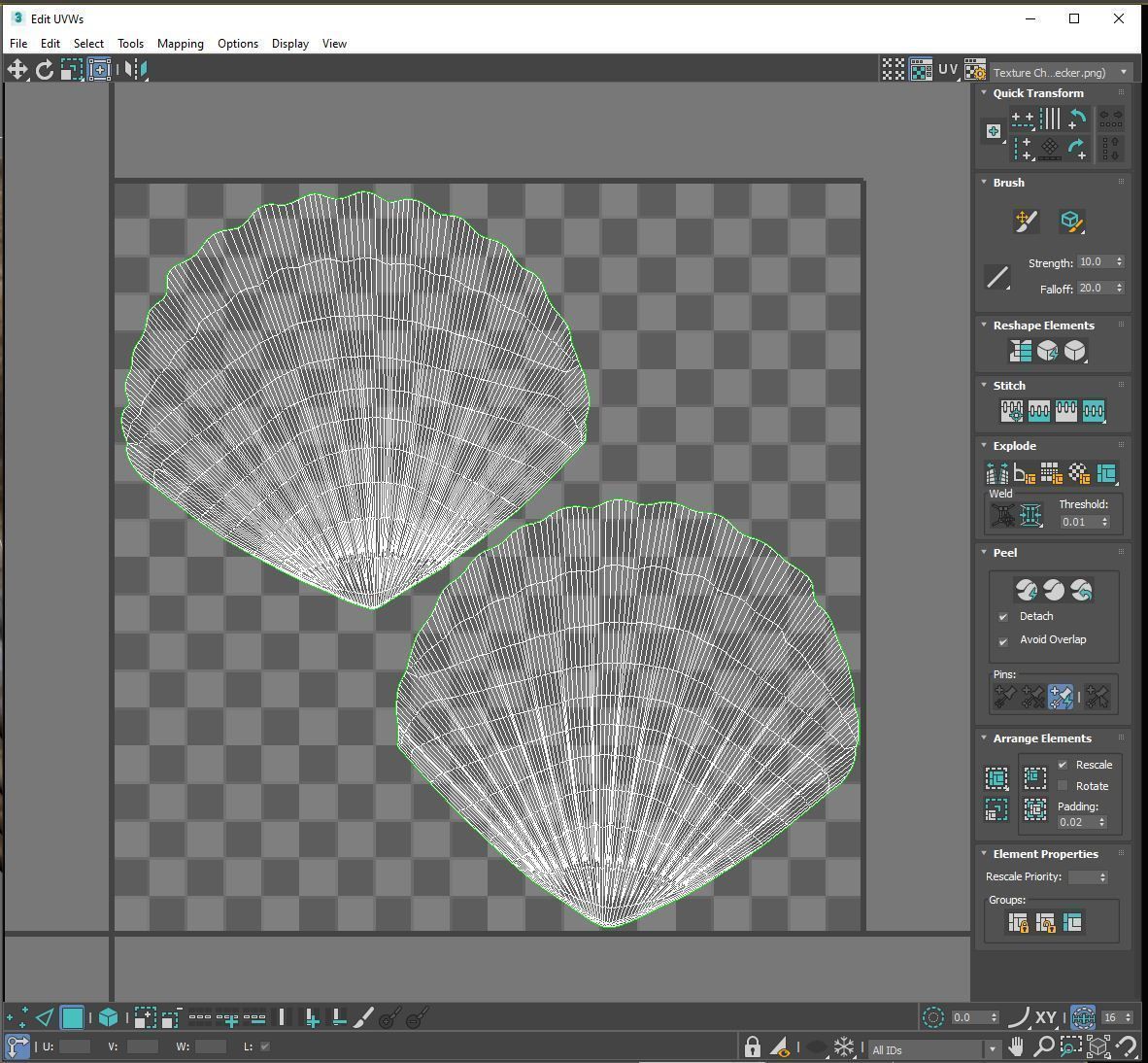Toggle the Detach checkbox

click(1003, 617)
